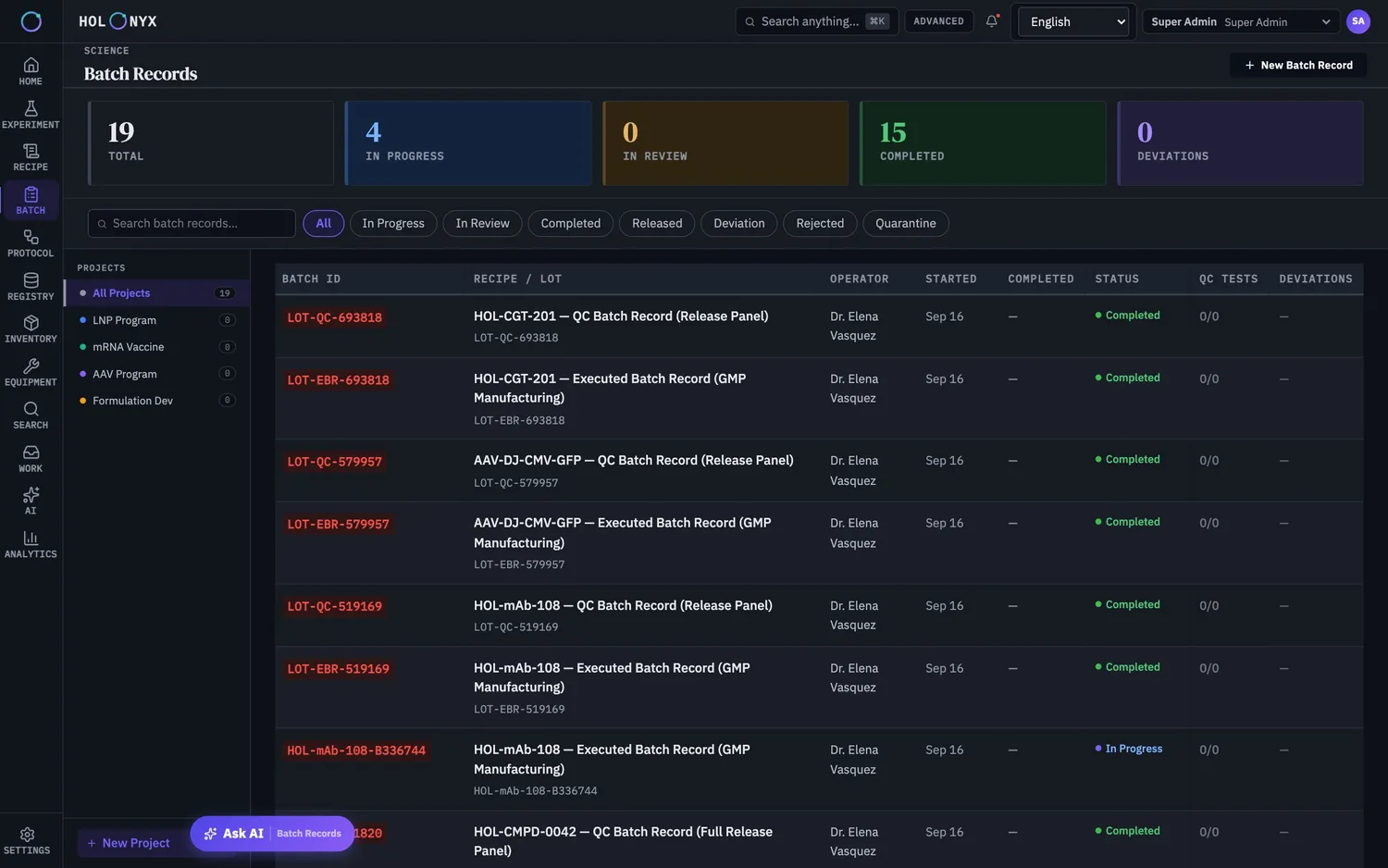Click the notifications bell icon
Image resolution: width=1388 pixels, height=868 pixels.
point(992,21)
